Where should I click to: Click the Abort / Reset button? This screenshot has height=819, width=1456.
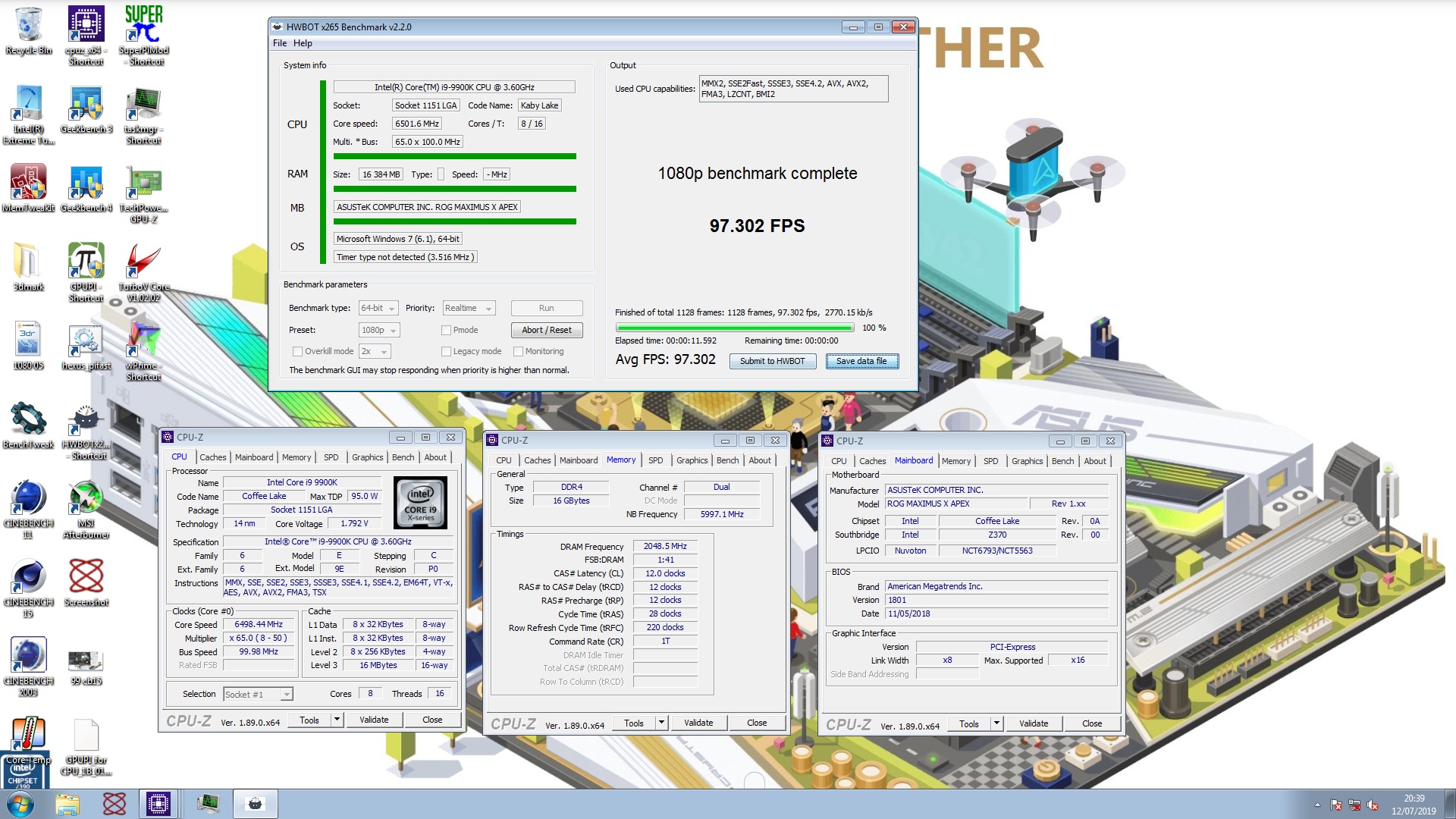point(546,330)
